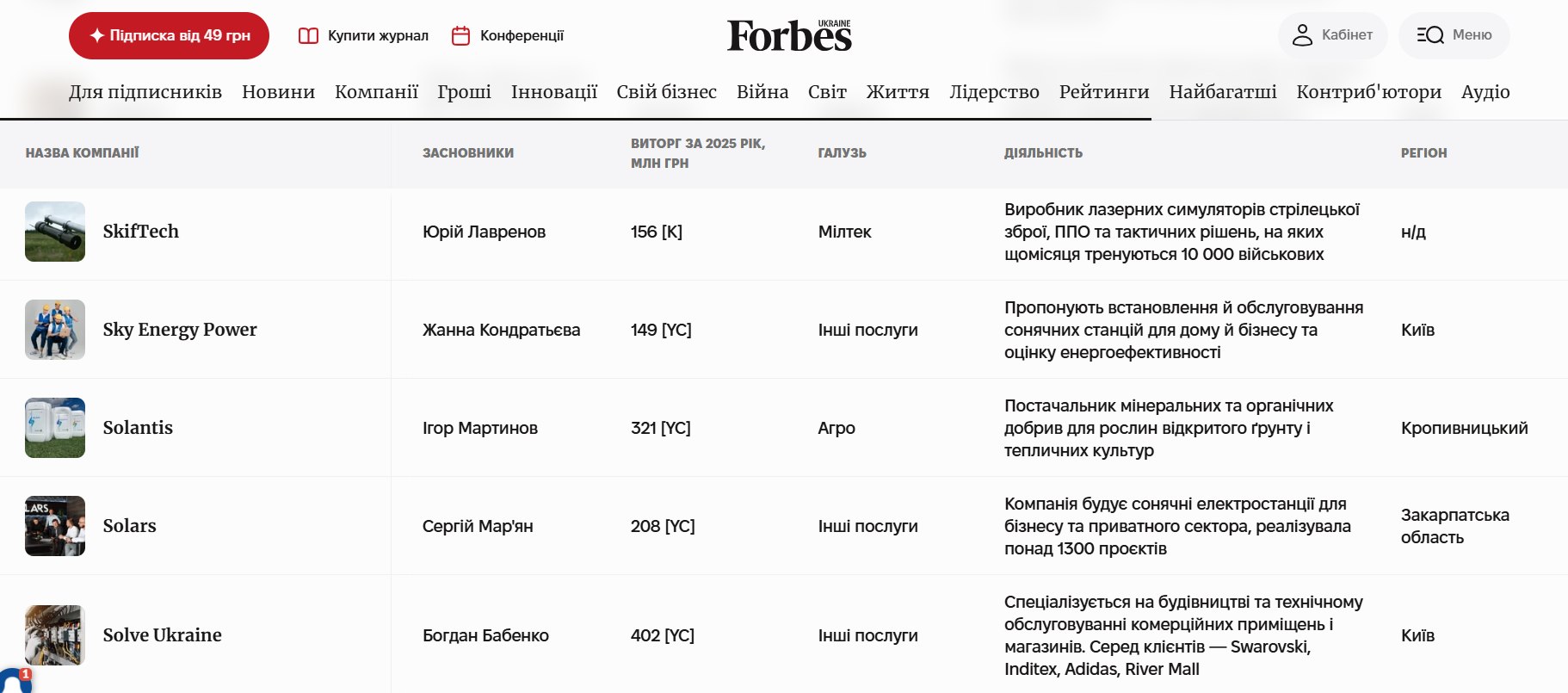Sort by Виторг за 2025 рік column
The image size is (1568, 693).
tap(698, 153)
